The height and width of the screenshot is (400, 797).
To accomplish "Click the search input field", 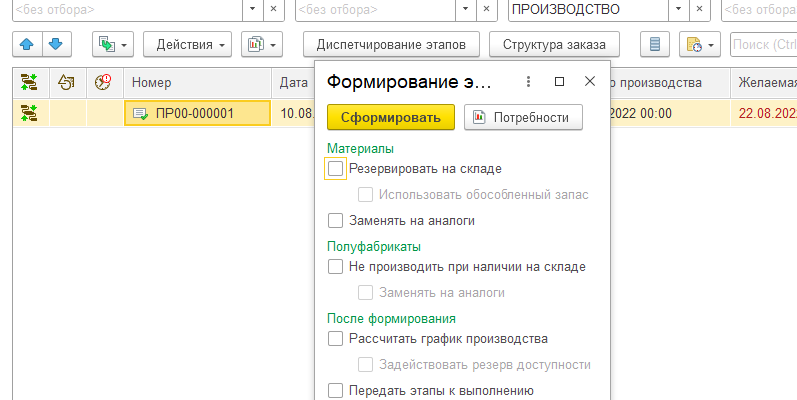I will (763, 45).
